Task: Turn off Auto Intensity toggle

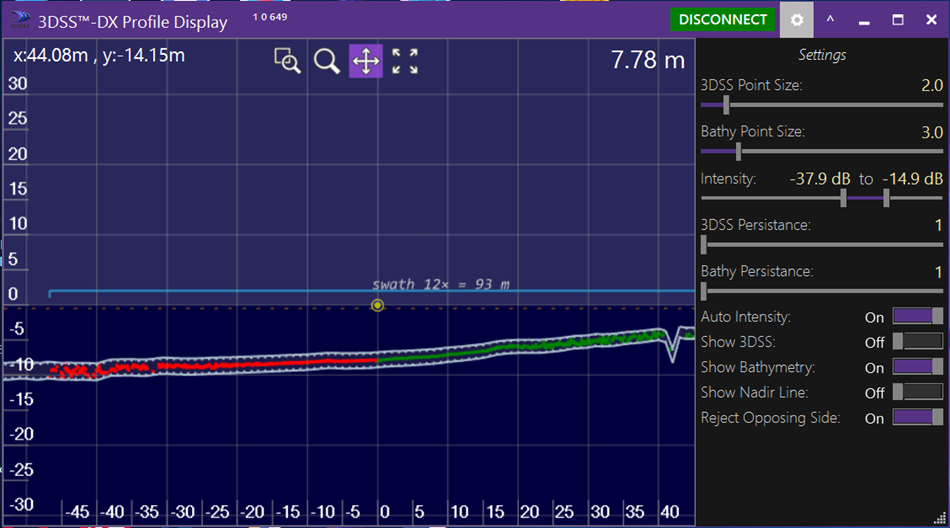Action: tap(918, 316)
